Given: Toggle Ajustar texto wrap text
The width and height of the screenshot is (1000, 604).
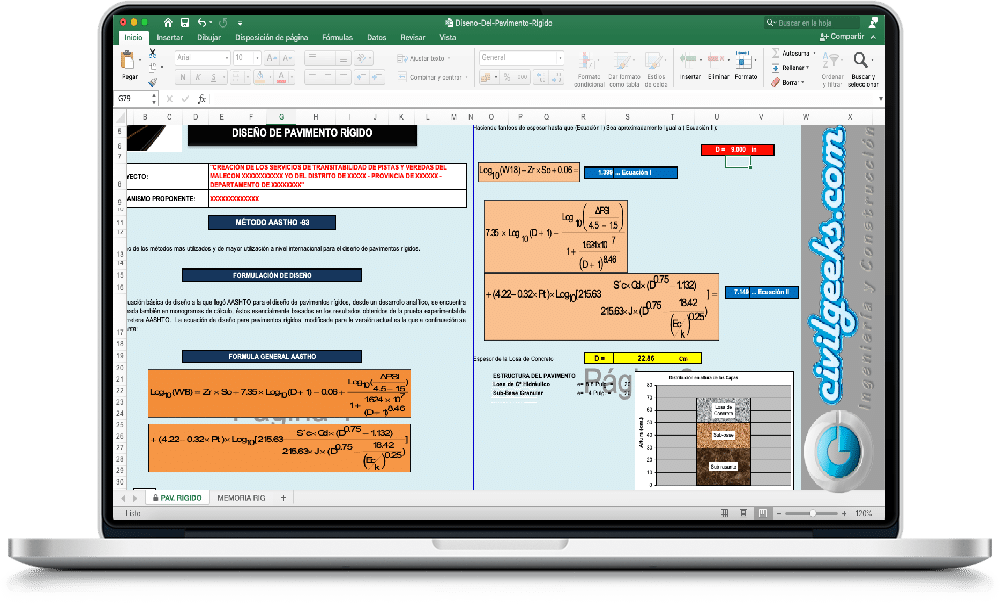Looking at the screenshot, I should coord(423,58).
